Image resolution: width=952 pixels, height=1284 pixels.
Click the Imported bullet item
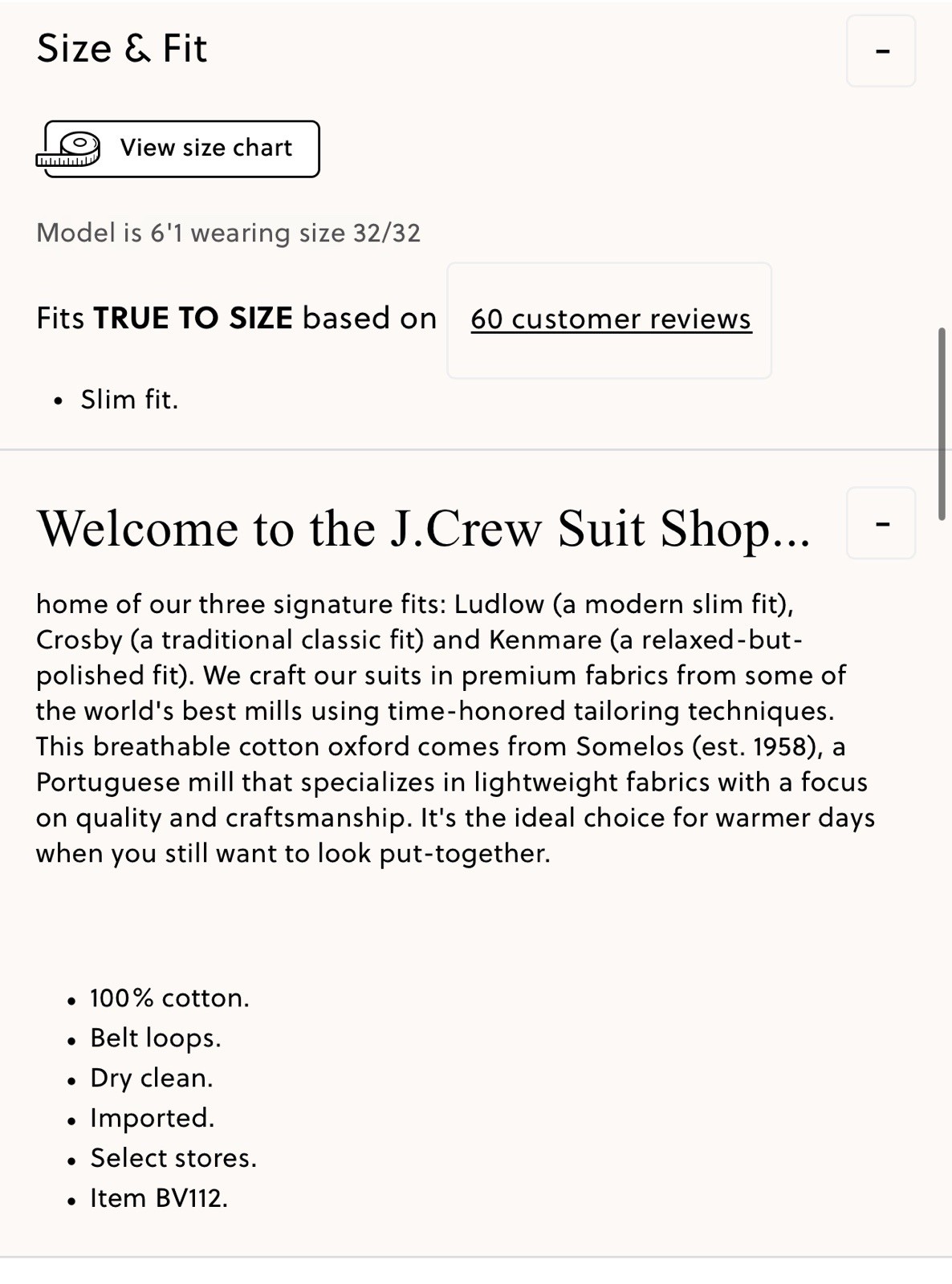click(152, 1119)
